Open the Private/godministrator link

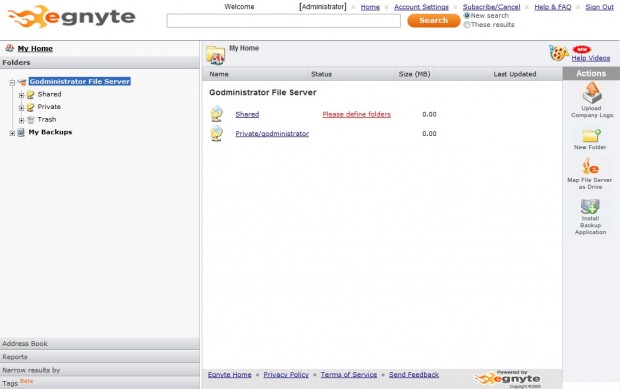(272, 134)
